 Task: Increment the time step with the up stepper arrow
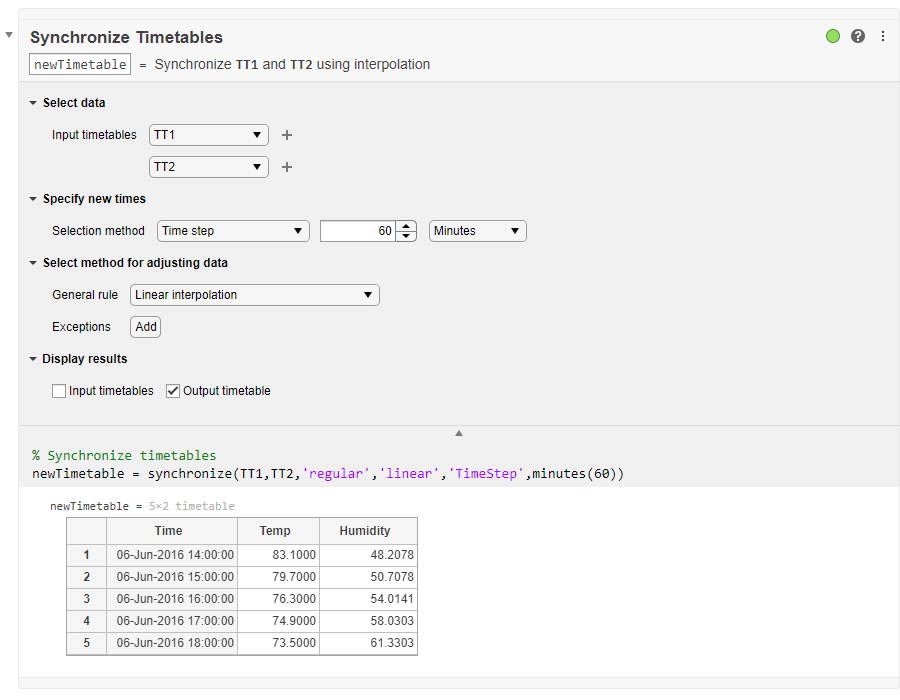point(405,226)
